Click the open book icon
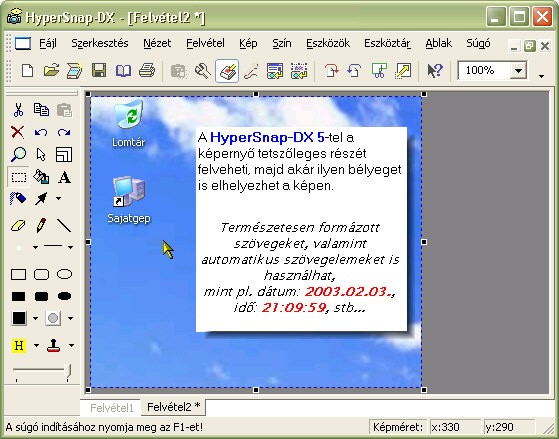 123,71
